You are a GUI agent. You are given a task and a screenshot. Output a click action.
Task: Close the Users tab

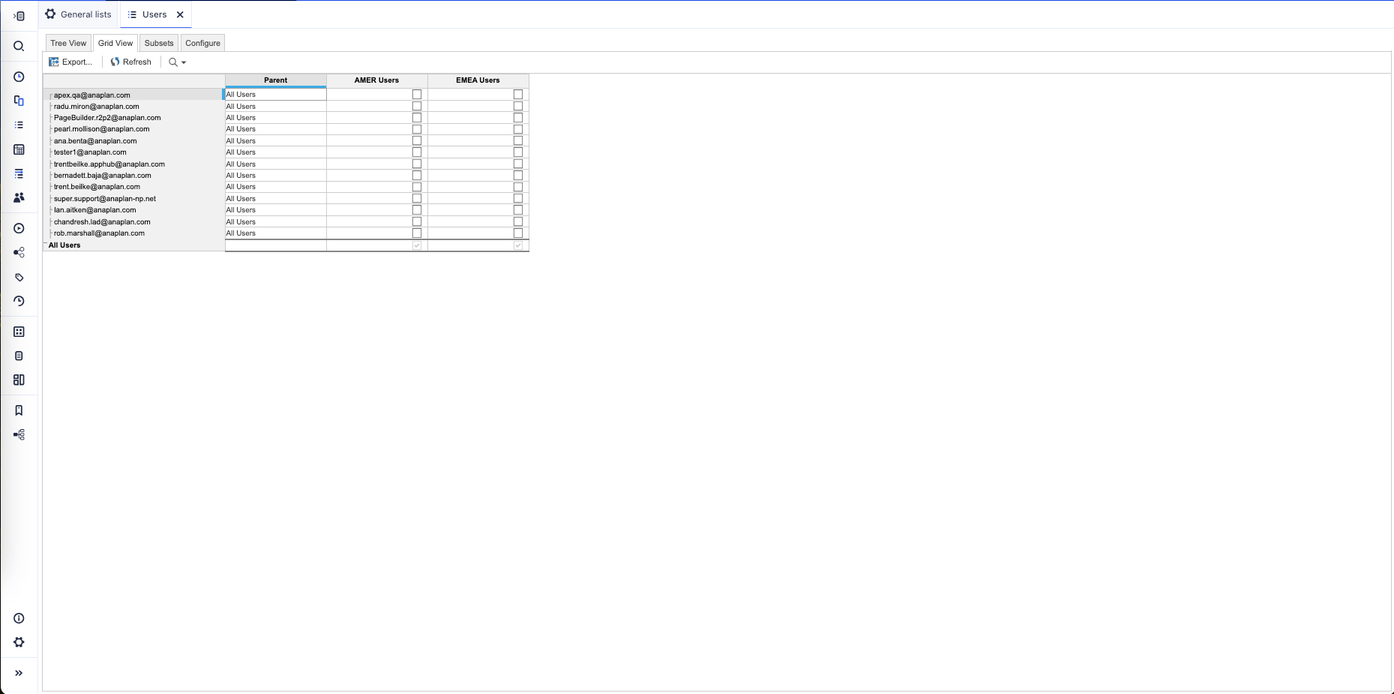coord(180,15)
